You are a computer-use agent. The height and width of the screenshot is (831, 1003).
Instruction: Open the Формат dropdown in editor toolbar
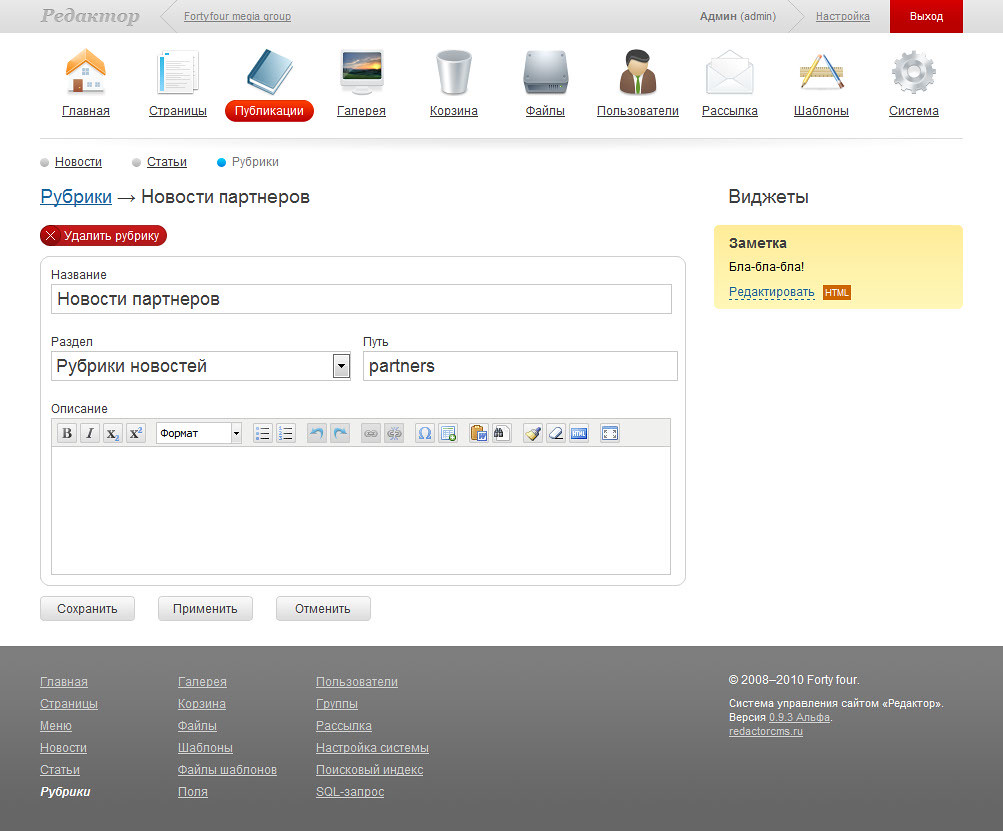pos(199,433)
